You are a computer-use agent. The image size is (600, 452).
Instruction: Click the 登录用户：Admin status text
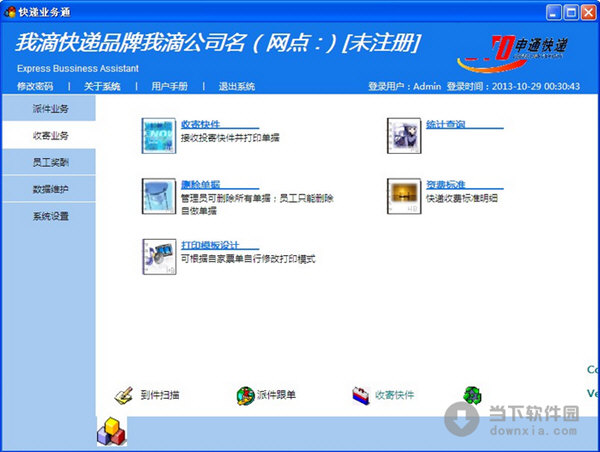click(x=404, y=86)
